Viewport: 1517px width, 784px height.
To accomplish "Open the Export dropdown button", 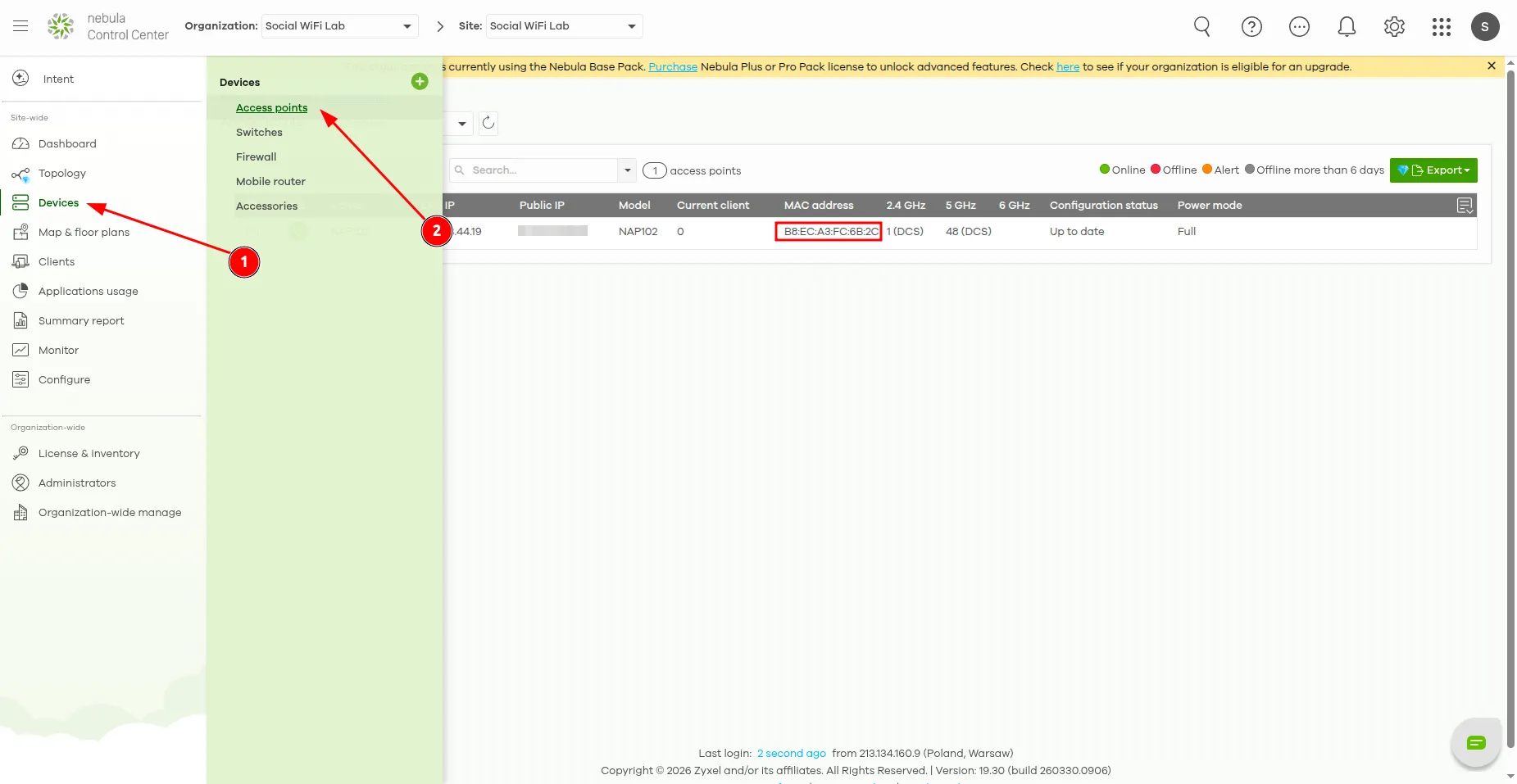I will tap(1433, 170).
